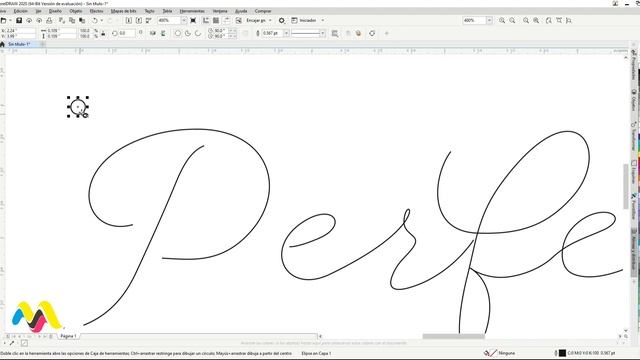
Task: Open the zoom level 400% dropdown on the right
Action: click(489, 20)
